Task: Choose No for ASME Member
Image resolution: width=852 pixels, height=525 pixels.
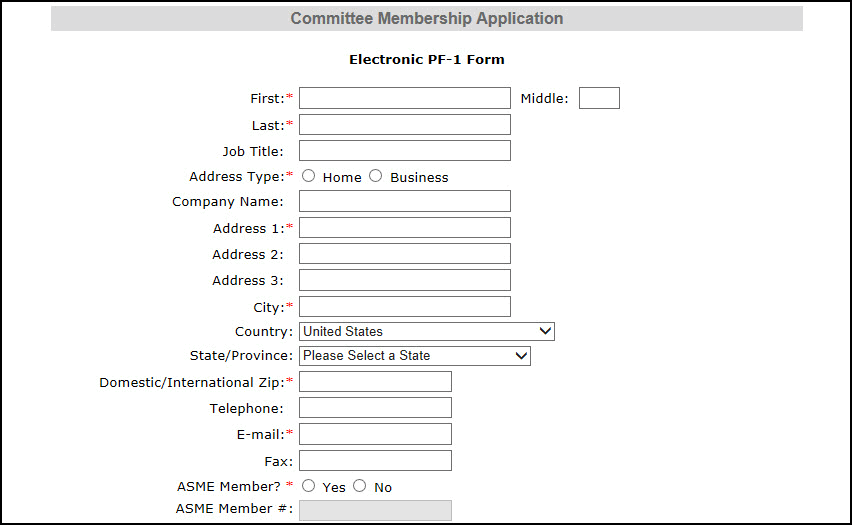Action: [360, 486]
